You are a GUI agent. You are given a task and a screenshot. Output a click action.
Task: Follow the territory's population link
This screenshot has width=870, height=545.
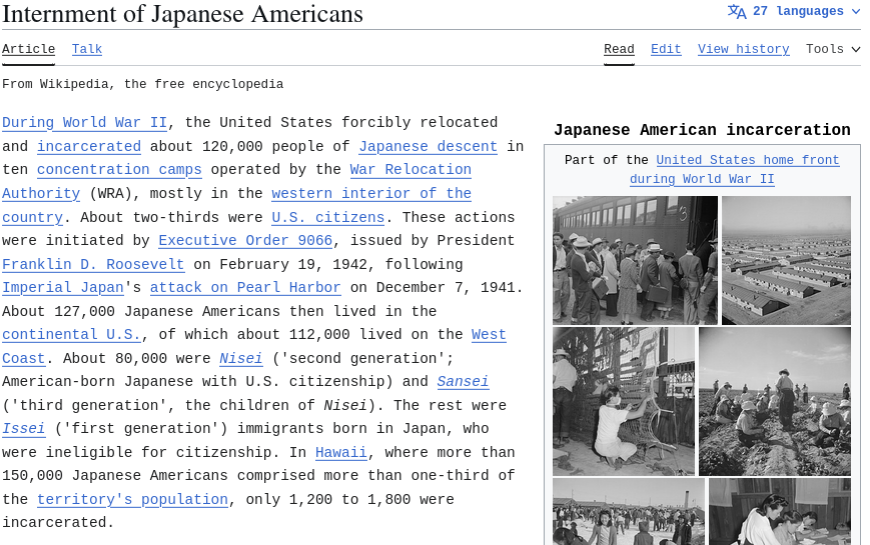pos(132,499)
